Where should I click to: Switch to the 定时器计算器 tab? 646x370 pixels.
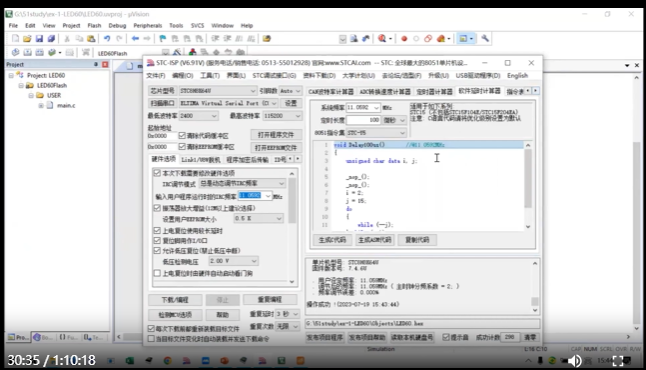(434, 91)
